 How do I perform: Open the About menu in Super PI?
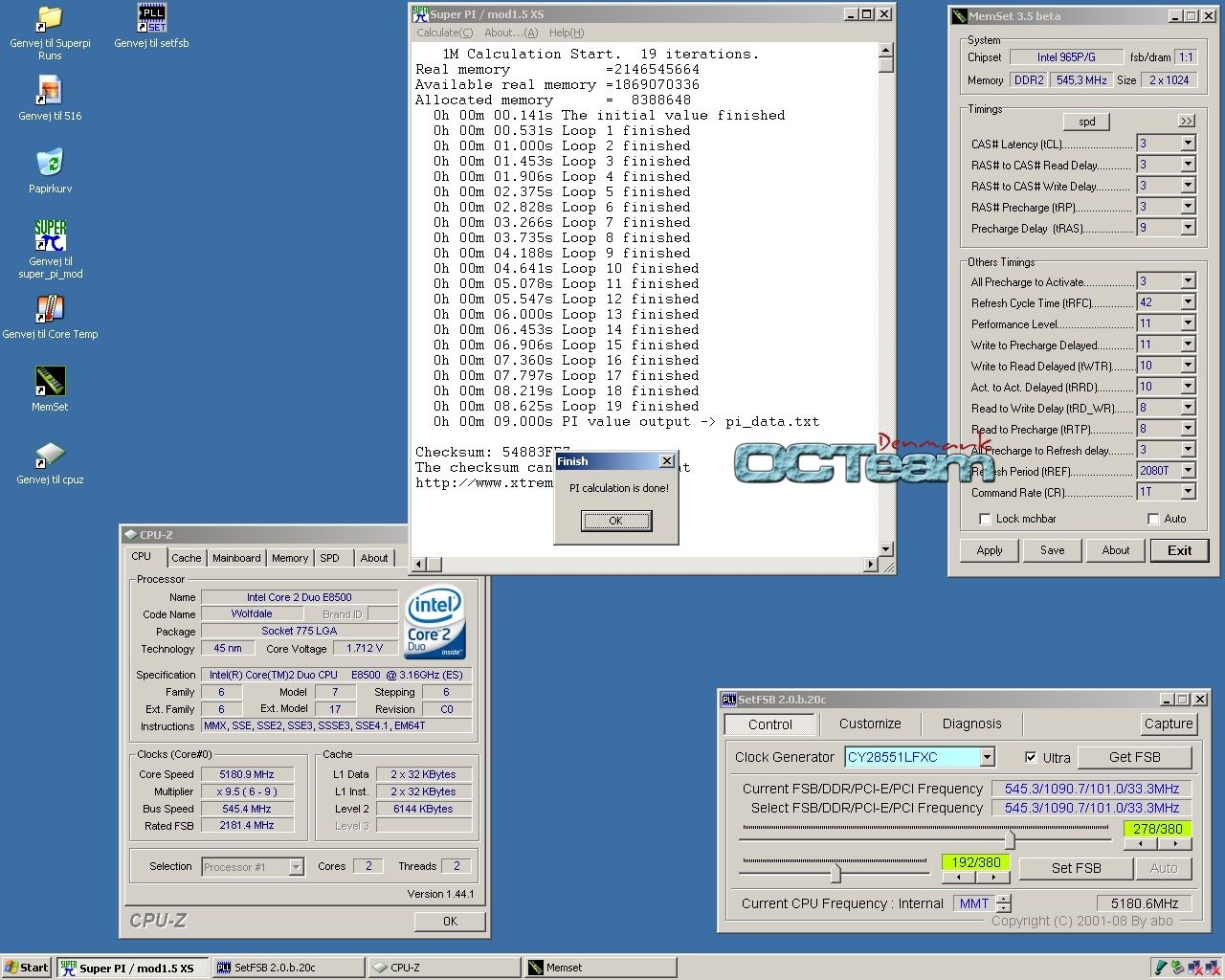[511, 33]
